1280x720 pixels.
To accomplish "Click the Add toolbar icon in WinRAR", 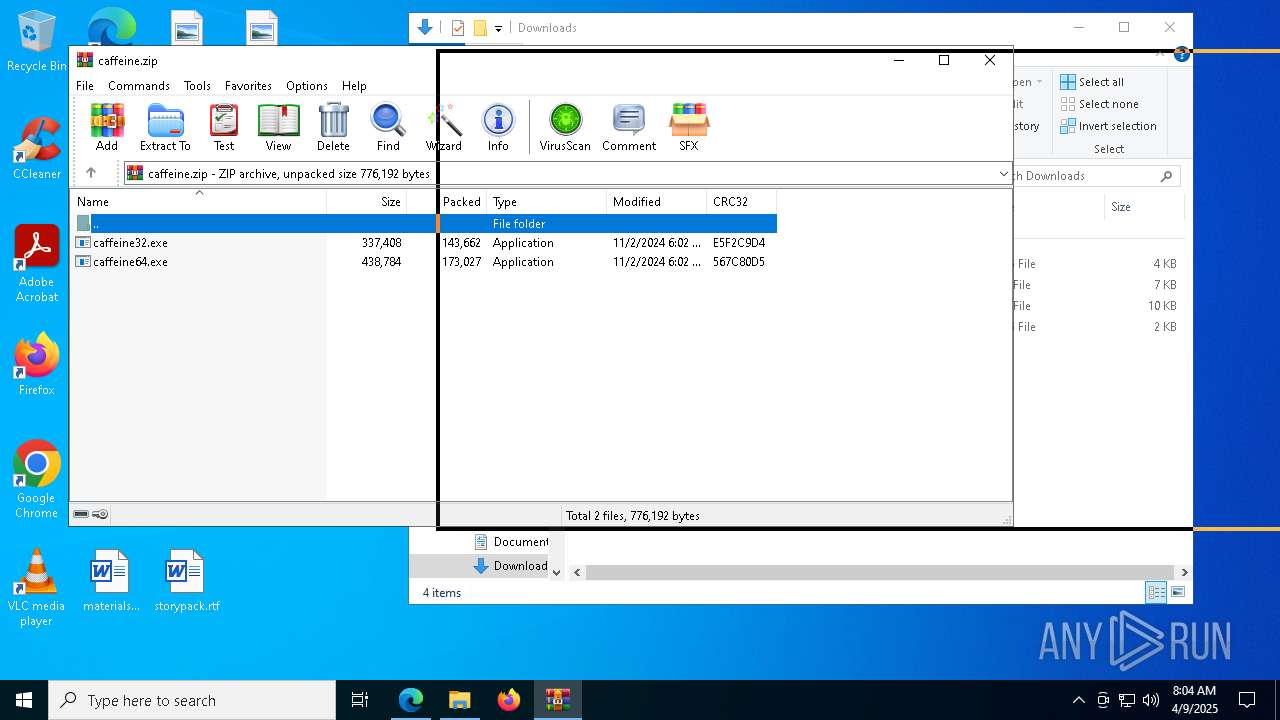I will (107, 127).
